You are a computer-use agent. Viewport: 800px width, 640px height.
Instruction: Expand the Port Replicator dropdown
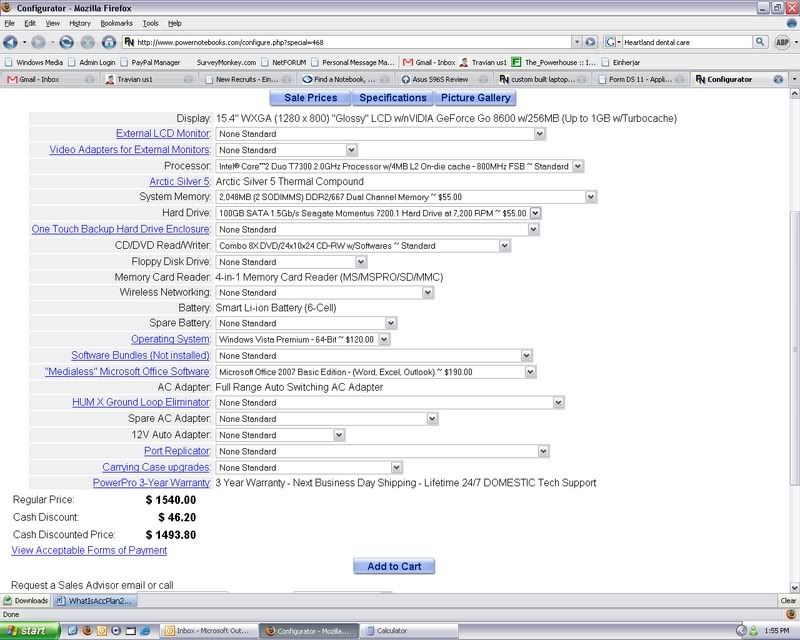(x=543, y=451)
